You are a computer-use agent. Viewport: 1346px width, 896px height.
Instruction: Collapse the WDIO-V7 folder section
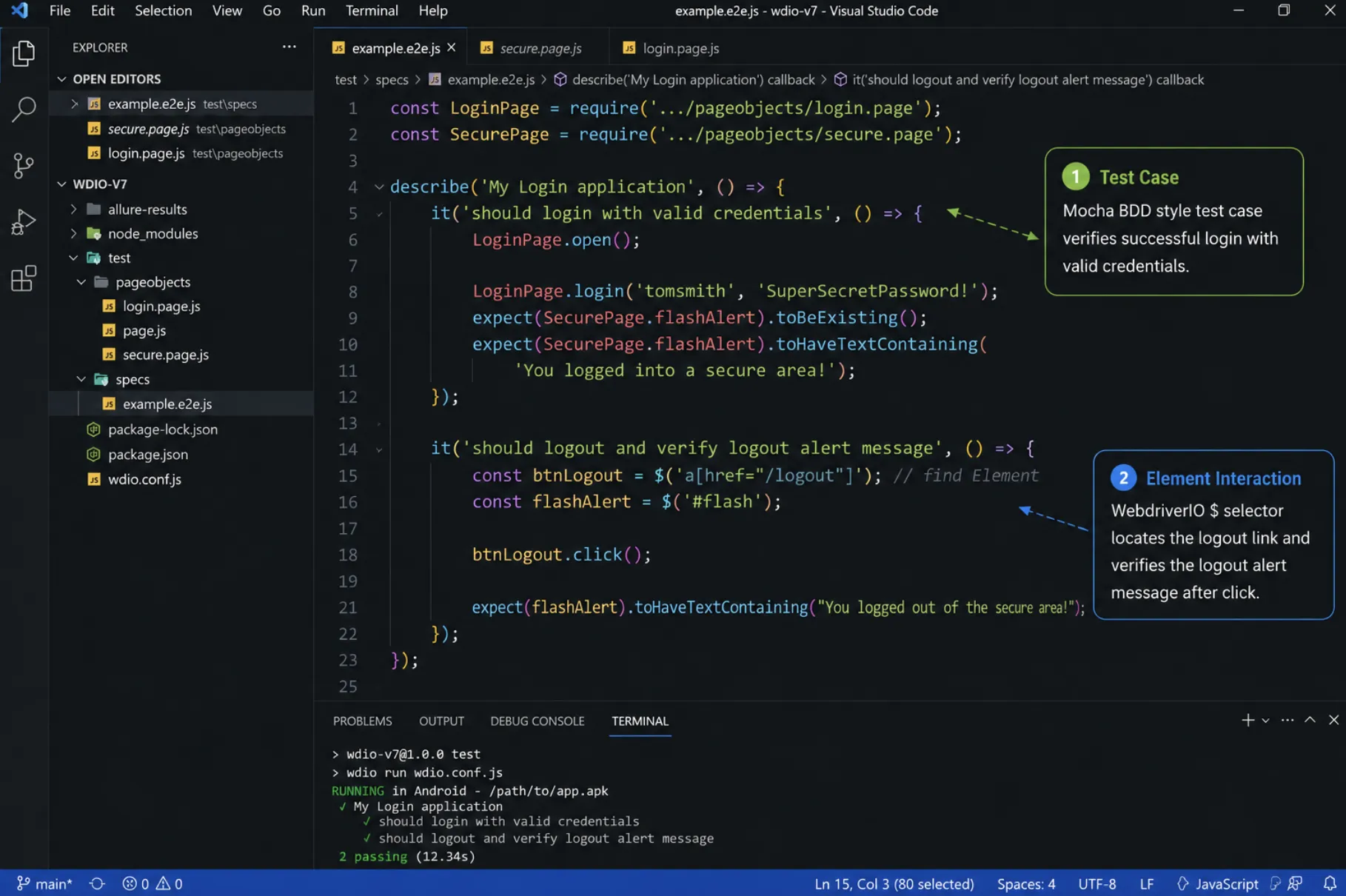coord(61,184)
